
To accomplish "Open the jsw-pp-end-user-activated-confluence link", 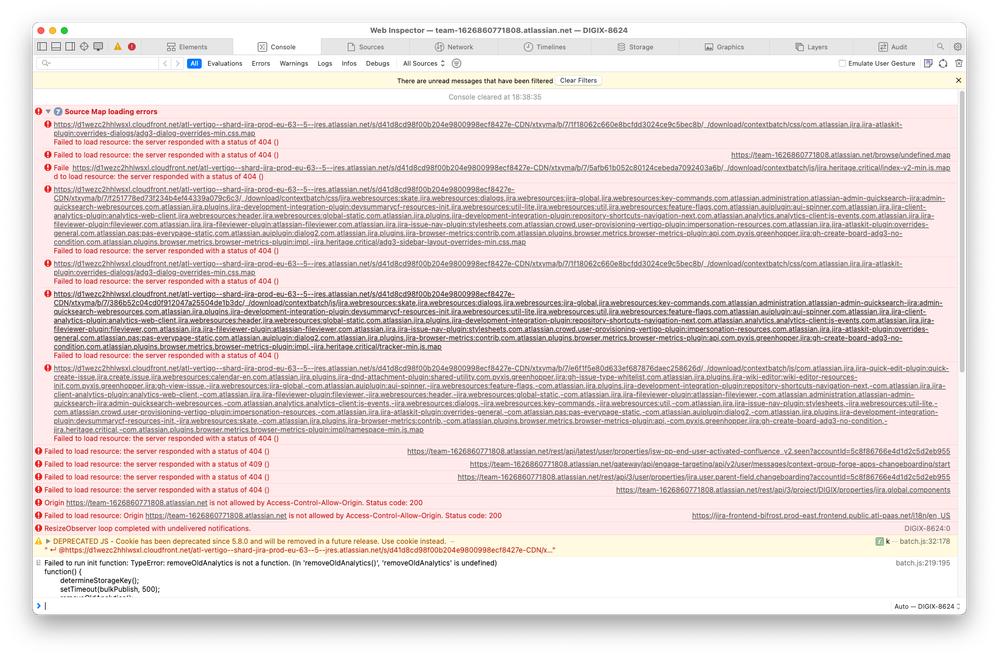I will coord(679,452).
